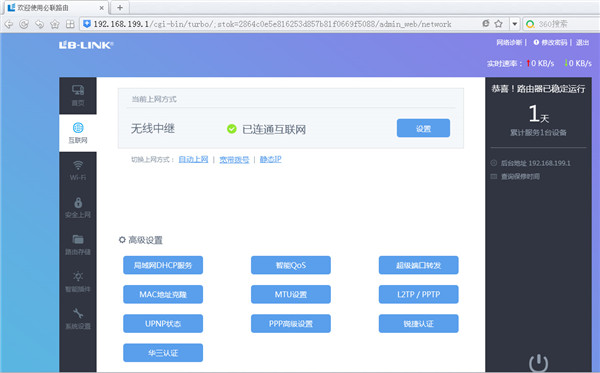This screenshot has width=600, height=373.
Task: Switch to 宽带拨号 mode link
Action: 234,159
